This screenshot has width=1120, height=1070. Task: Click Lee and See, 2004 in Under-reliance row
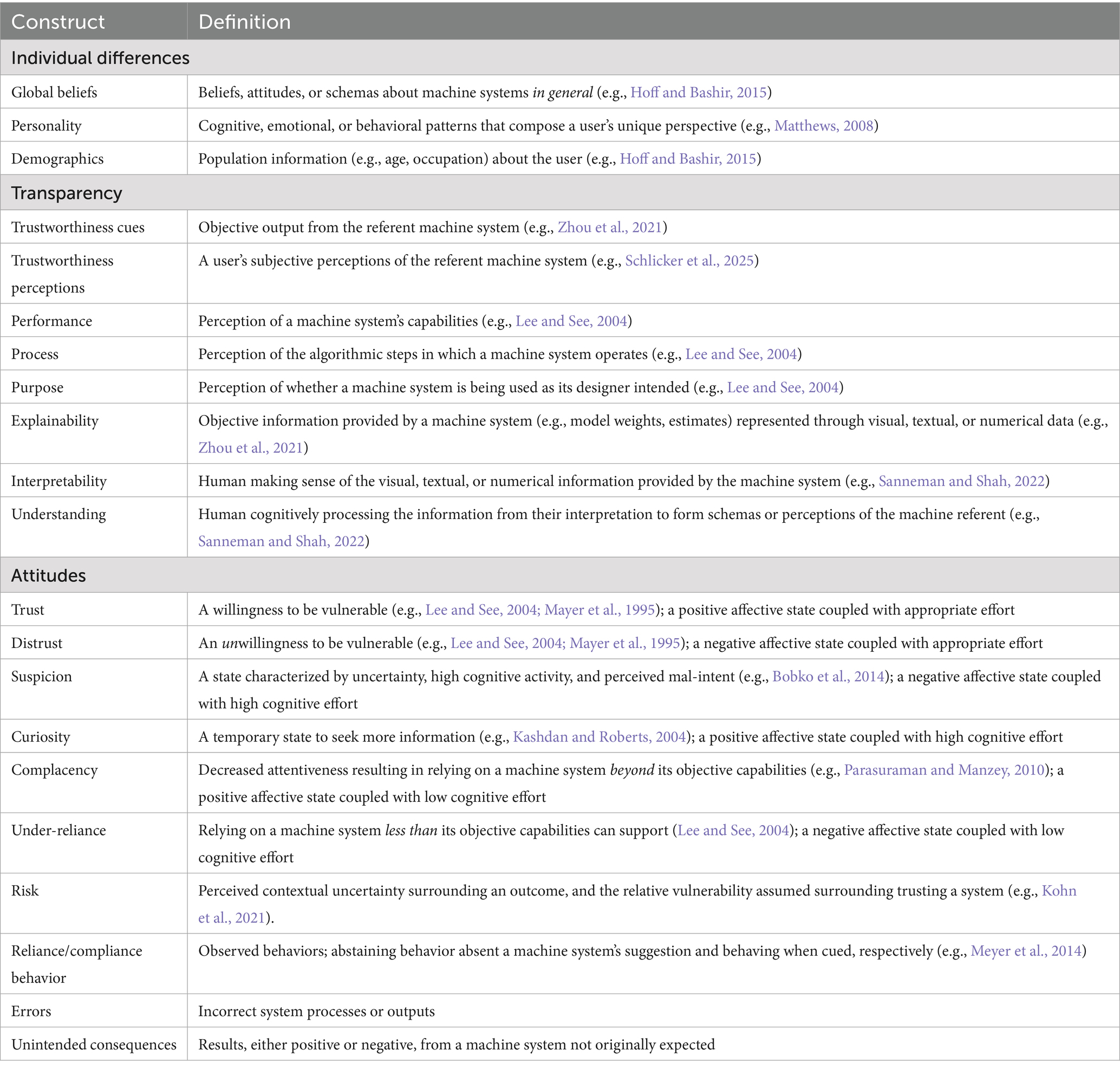pyautogui.click(x=733, y=831)
